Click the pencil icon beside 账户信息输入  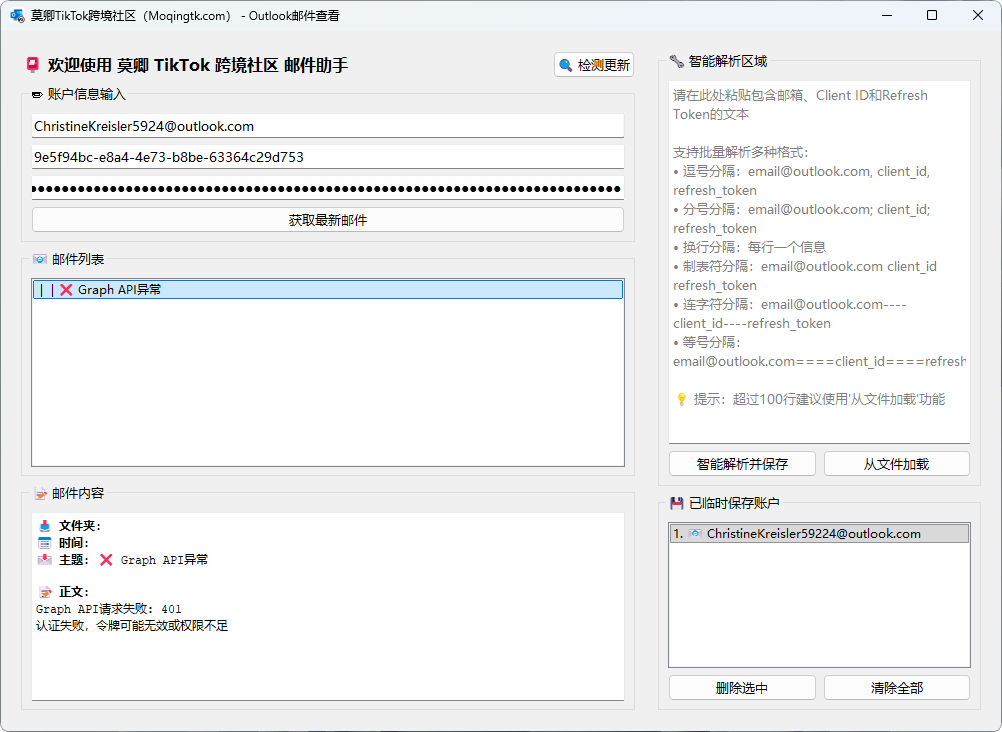[37, 95]
